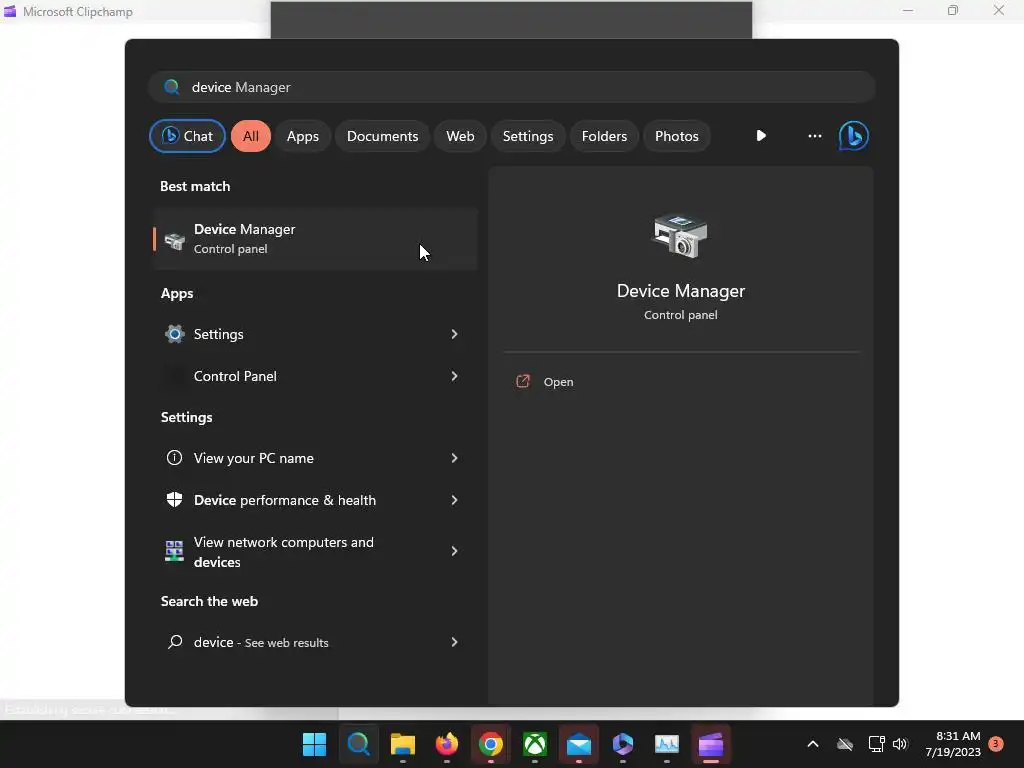Click the Settings gear icon in Apps list

coord(174,334)
